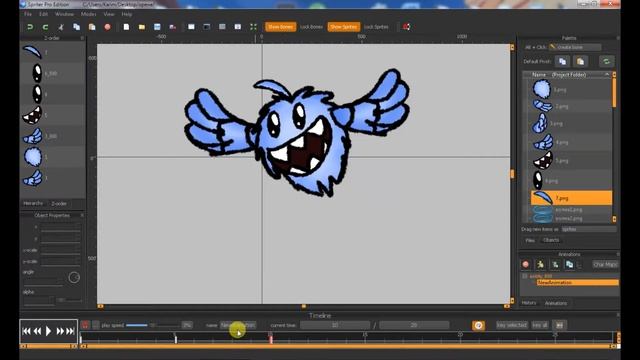Switch to the Animations tab at the panel bottom
This screenshot has width=640, height=360.
pos(556,303)
